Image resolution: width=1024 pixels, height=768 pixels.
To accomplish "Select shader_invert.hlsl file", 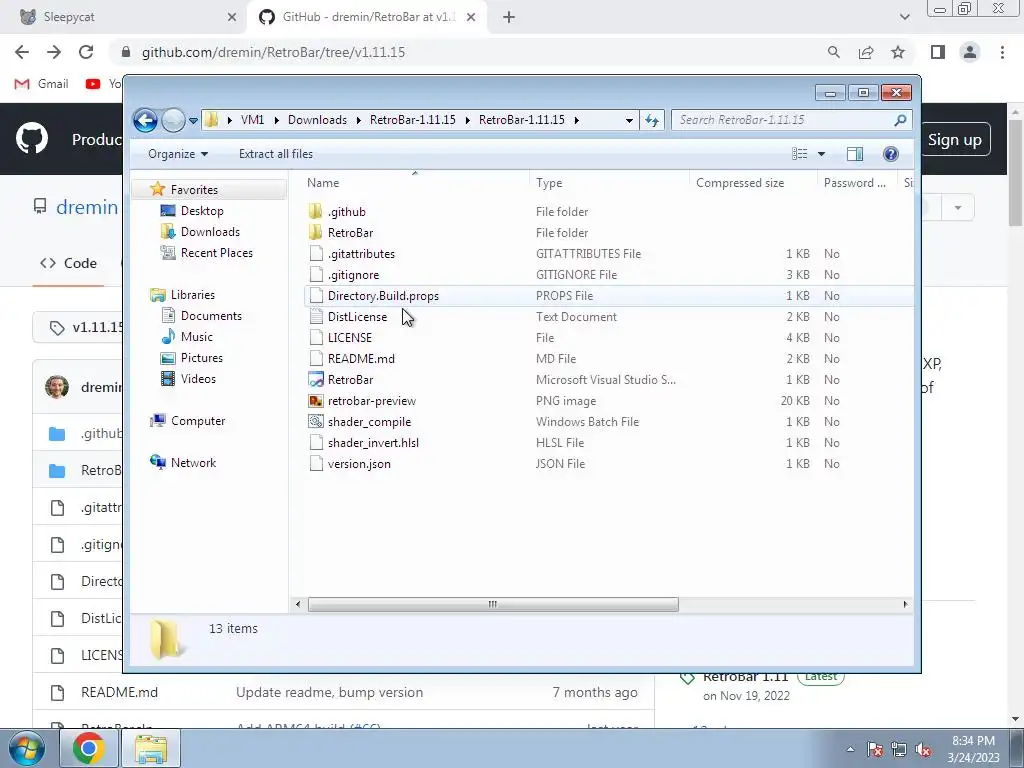I will (373, 443).
